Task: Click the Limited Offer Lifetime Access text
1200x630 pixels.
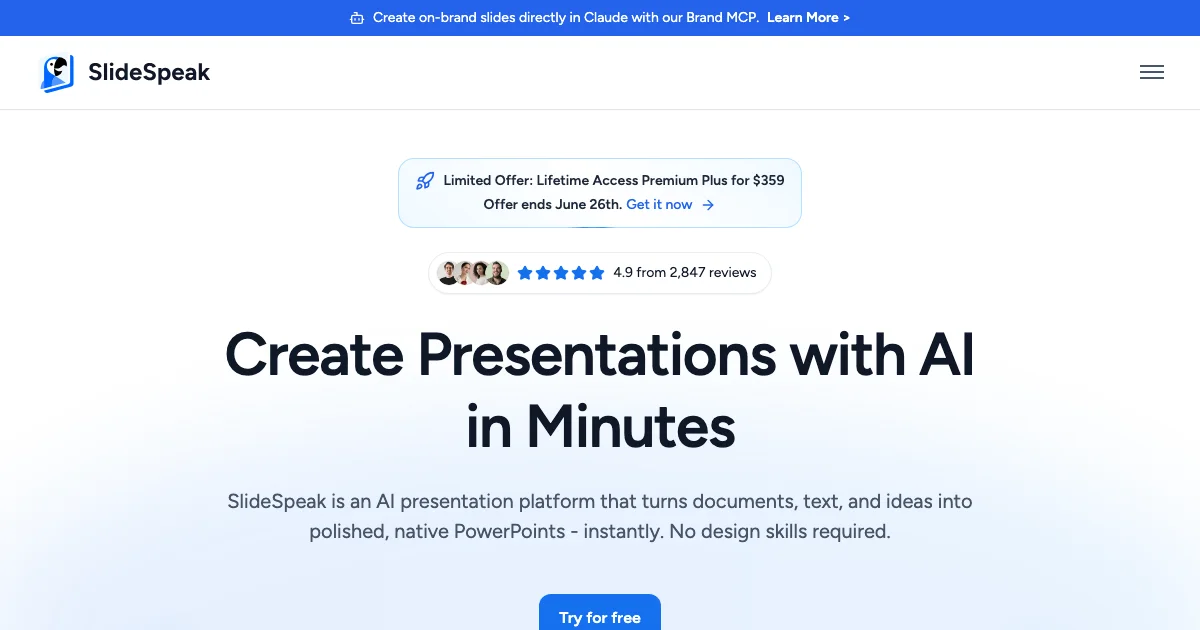Action: coord(614,180)
